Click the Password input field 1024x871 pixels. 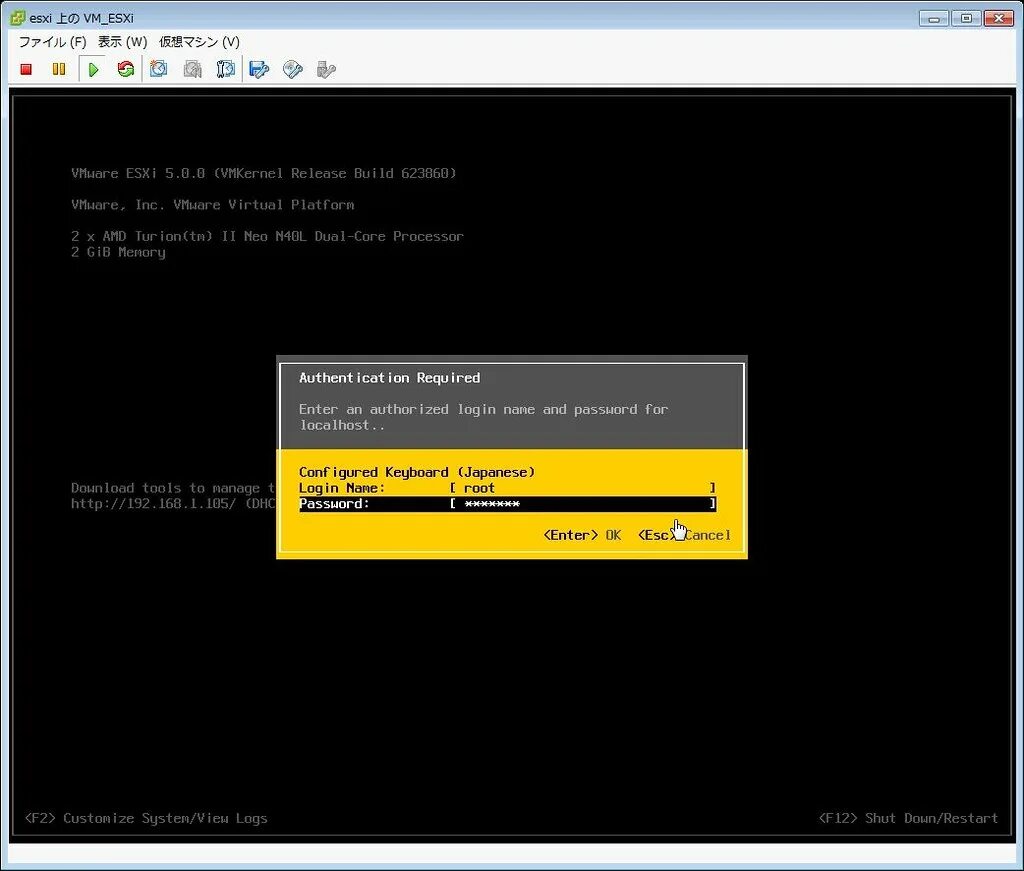pyautogui.click(x=583, y=504)
